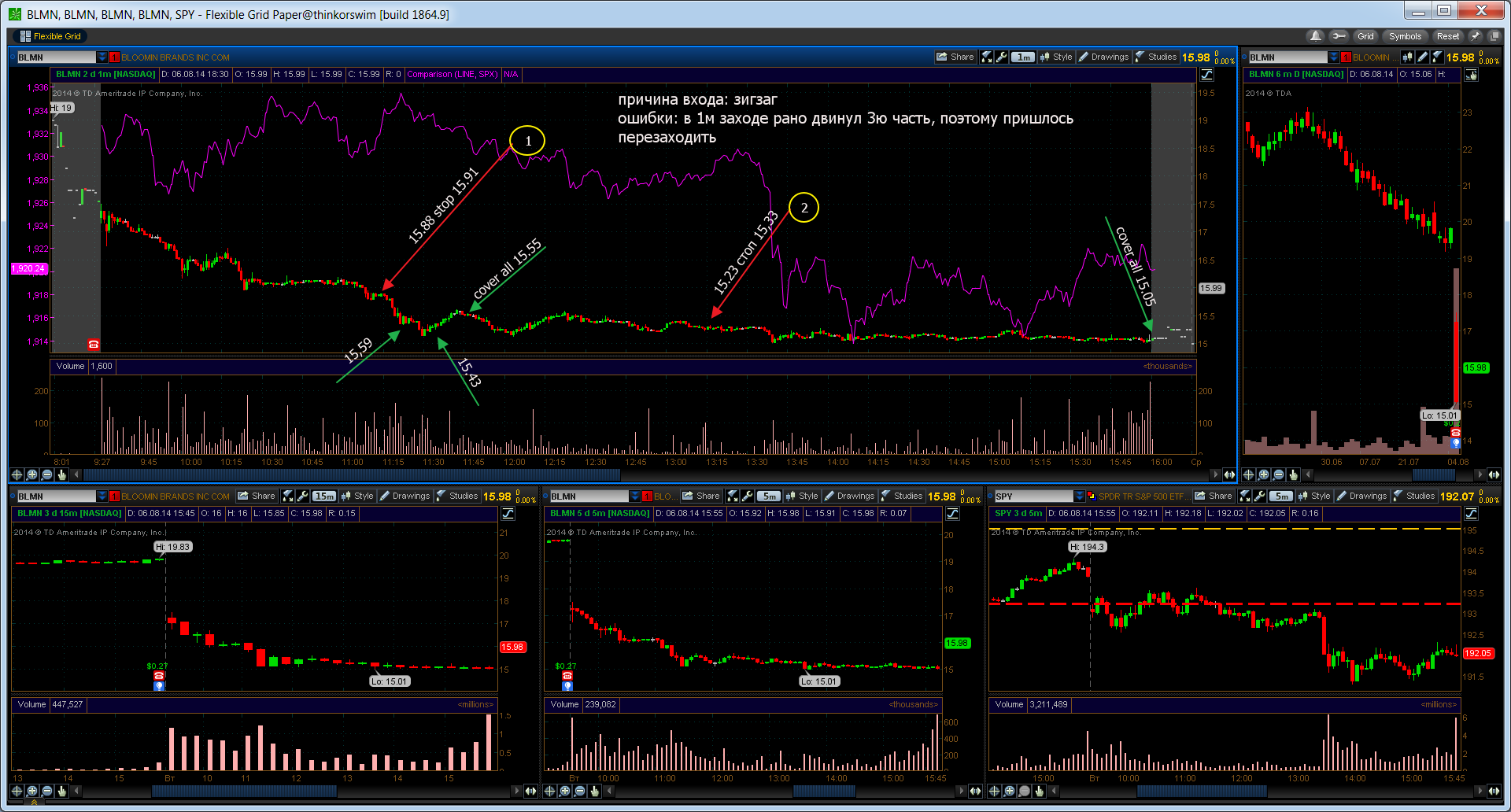The width and height of the screenshot is (1511, 812).
Task: Expand symbol dropdown on 15m chart
Action: coord(102,496)
